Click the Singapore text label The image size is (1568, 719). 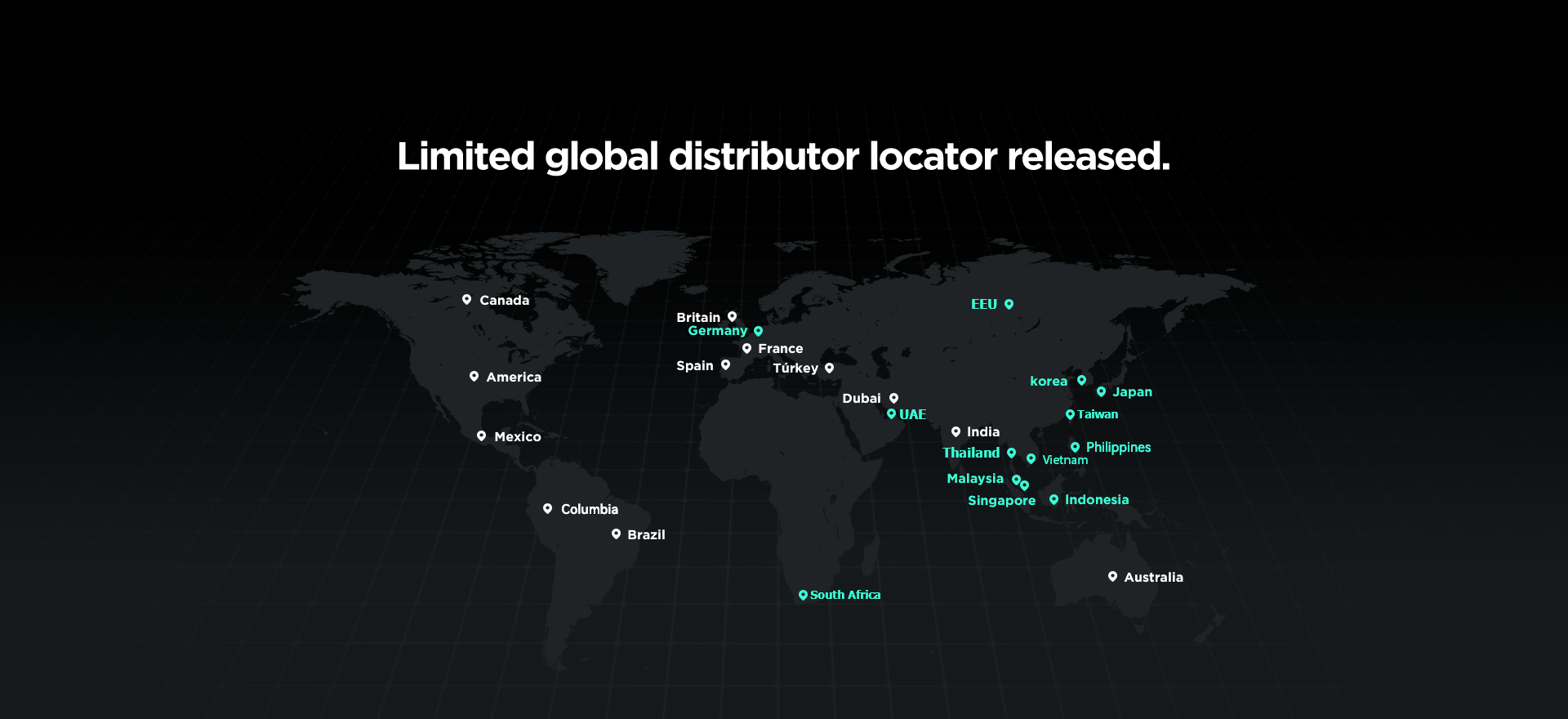click(1001, 501)
